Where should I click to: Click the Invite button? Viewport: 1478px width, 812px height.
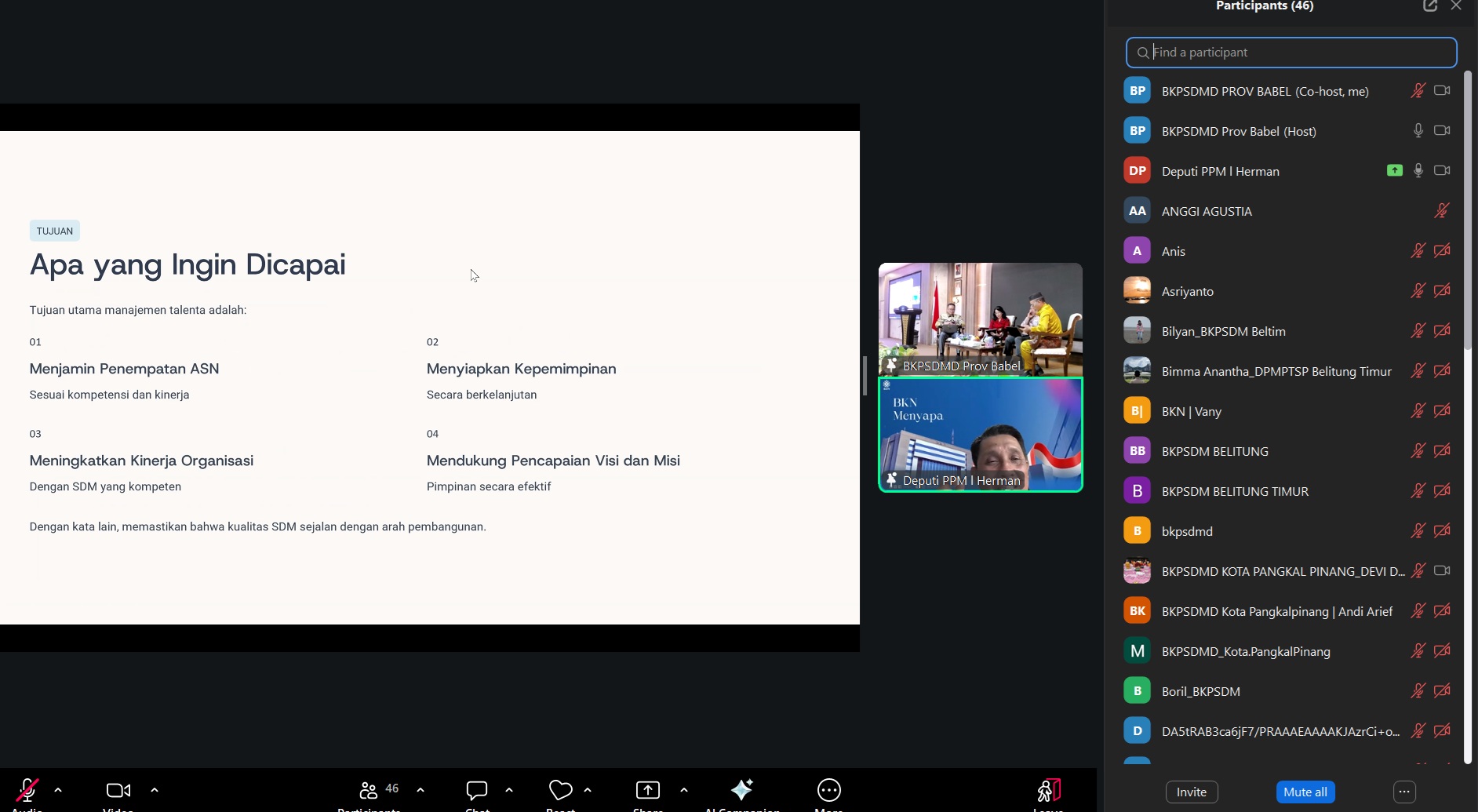(x=1191, y=792)
